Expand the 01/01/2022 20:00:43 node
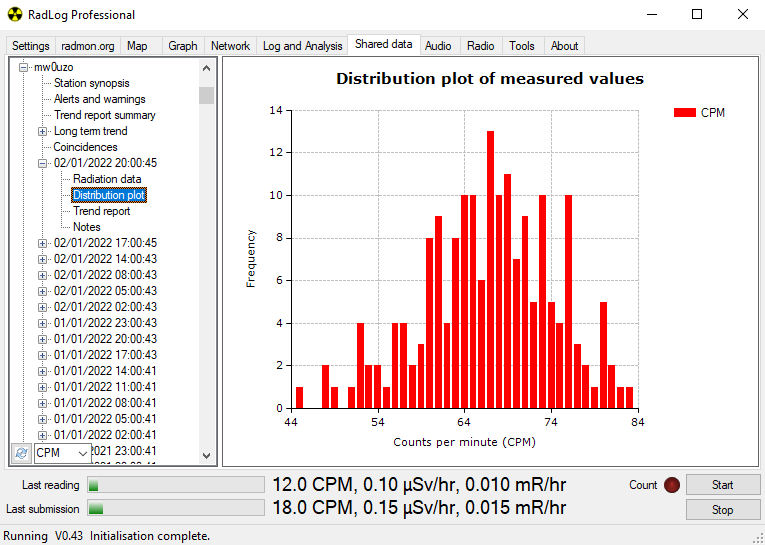 43,339
